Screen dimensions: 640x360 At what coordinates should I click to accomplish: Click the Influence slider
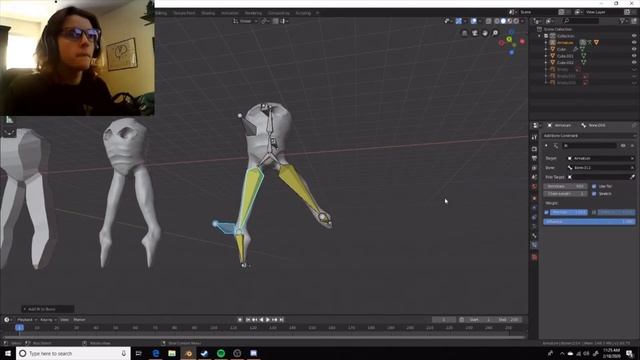[x=589, y=222]
